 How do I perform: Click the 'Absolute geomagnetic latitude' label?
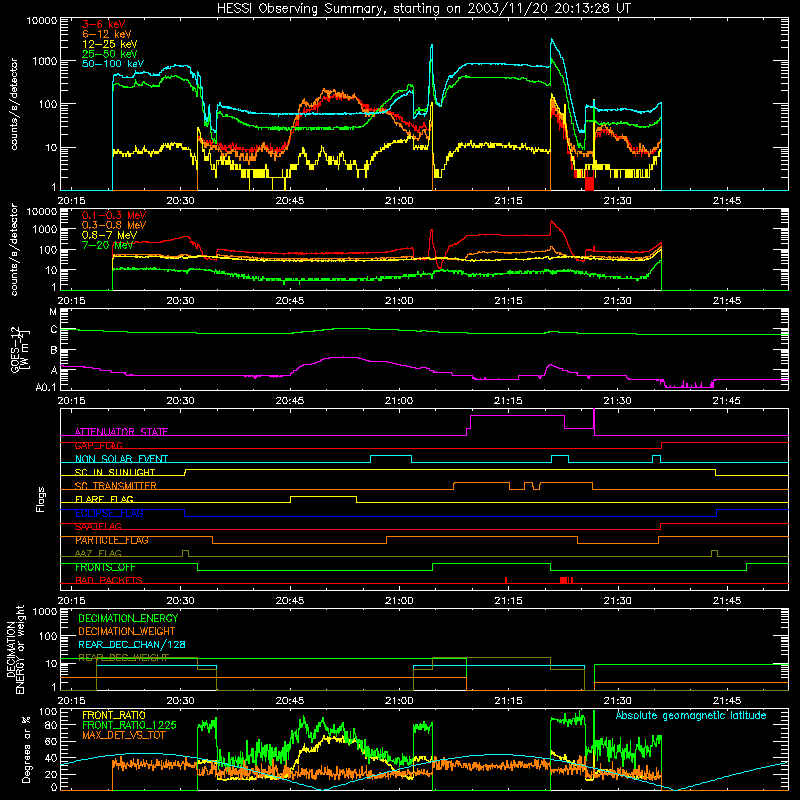pos(691,715)
